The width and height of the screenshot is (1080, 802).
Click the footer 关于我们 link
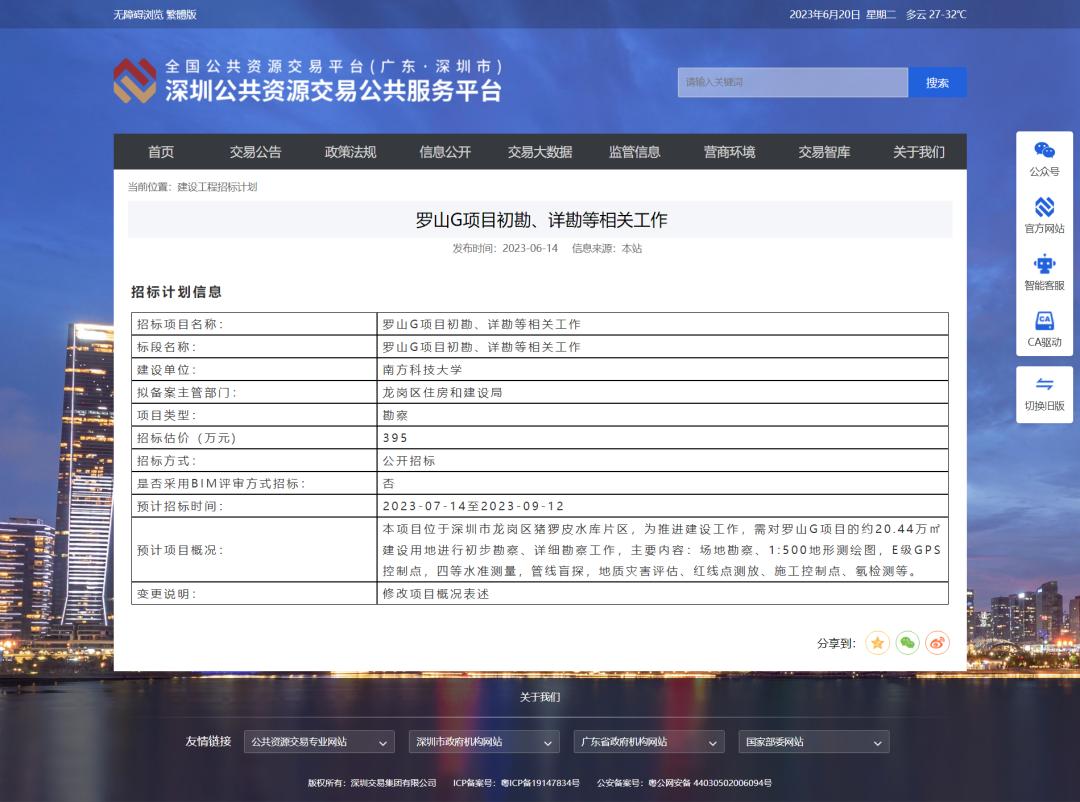point(540,697)
